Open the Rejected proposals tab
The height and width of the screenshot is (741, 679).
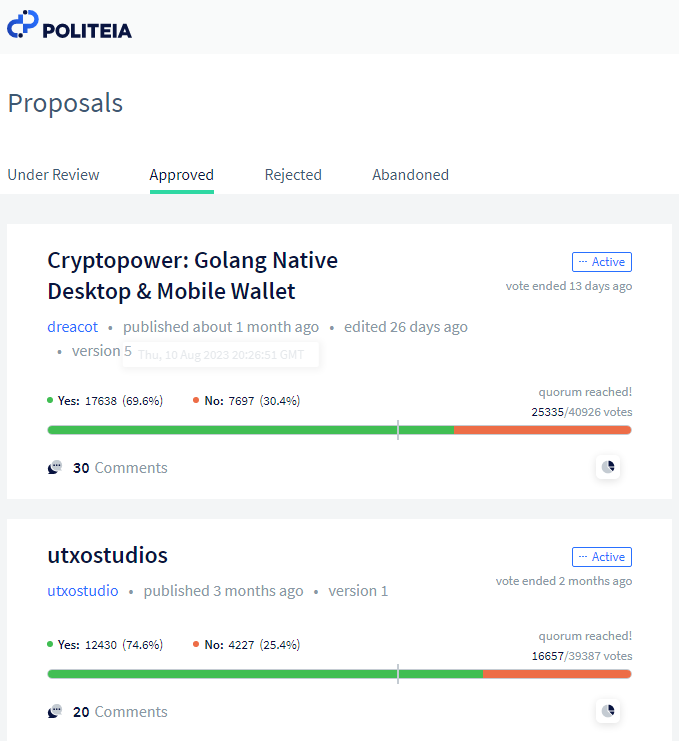[x=293, y=175]
